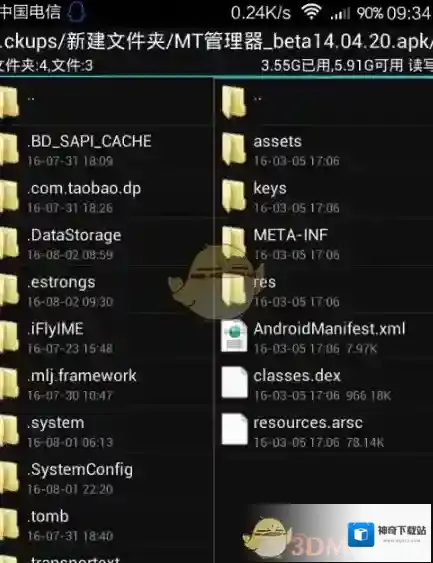The image size is (433, 563).
Task: Open the .system folder
Action: pyautogui.click(x=107, y=431)
